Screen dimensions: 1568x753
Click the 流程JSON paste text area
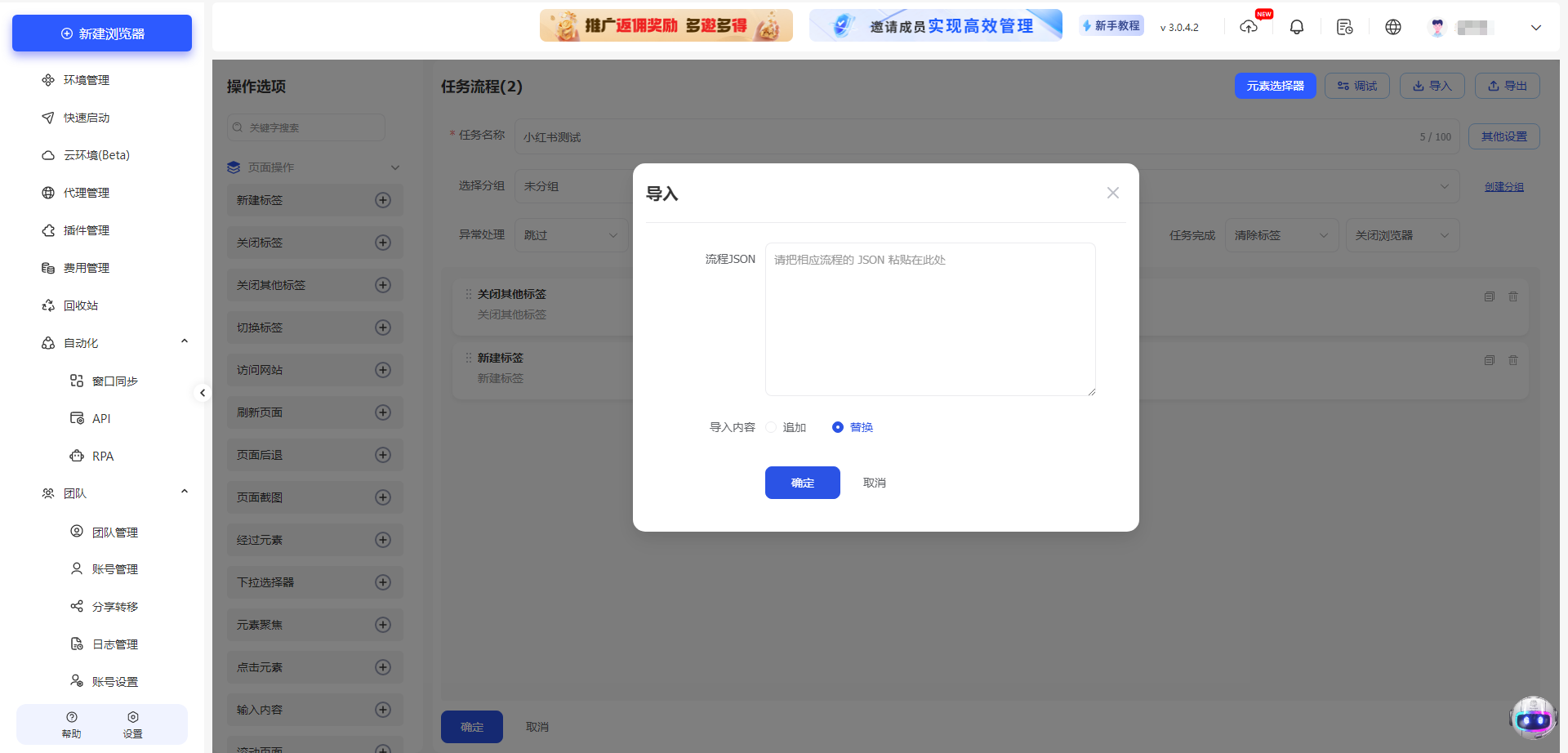930,319
